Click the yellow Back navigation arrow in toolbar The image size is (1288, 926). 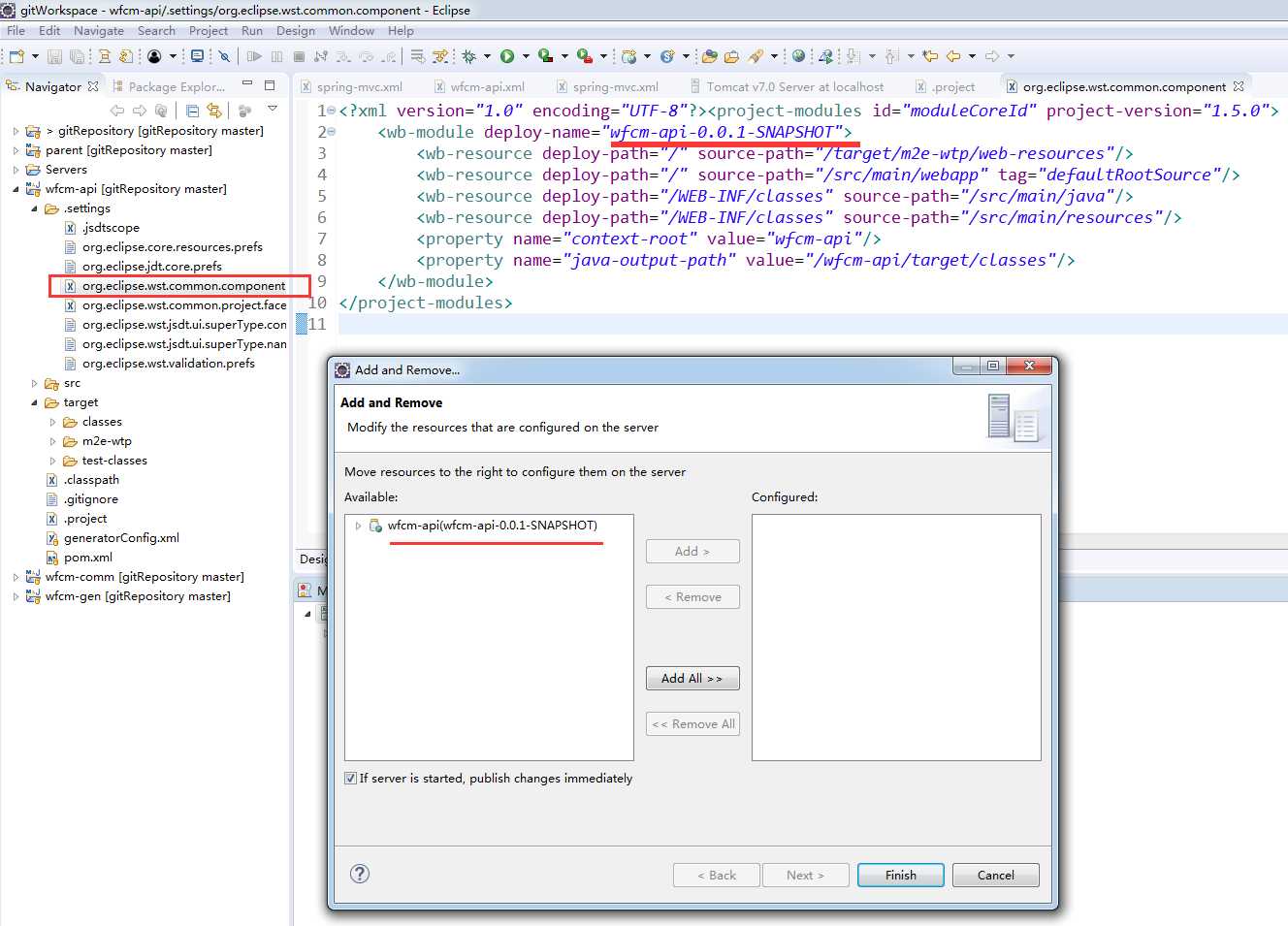pos(952,56)
